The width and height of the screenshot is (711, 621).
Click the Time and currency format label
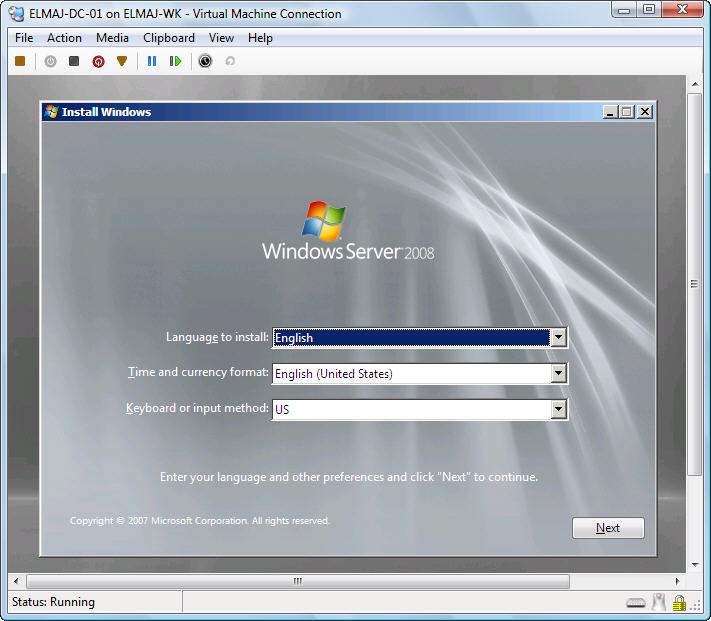click(198, 372)
